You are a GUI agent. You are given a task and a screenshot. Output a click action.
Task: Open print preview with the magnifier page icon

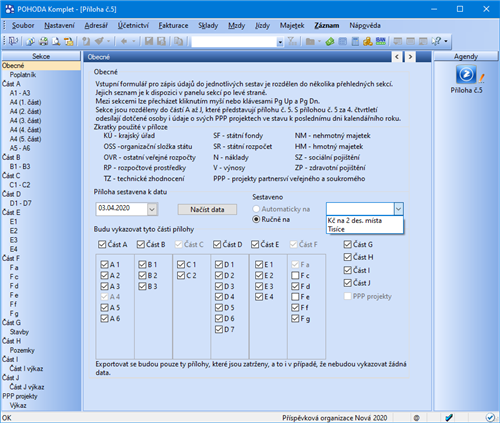[56, 41]
